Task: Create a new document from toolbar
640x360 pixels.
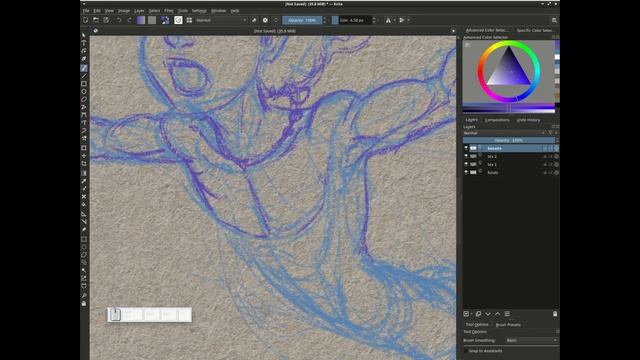Action: coord(86,20)
